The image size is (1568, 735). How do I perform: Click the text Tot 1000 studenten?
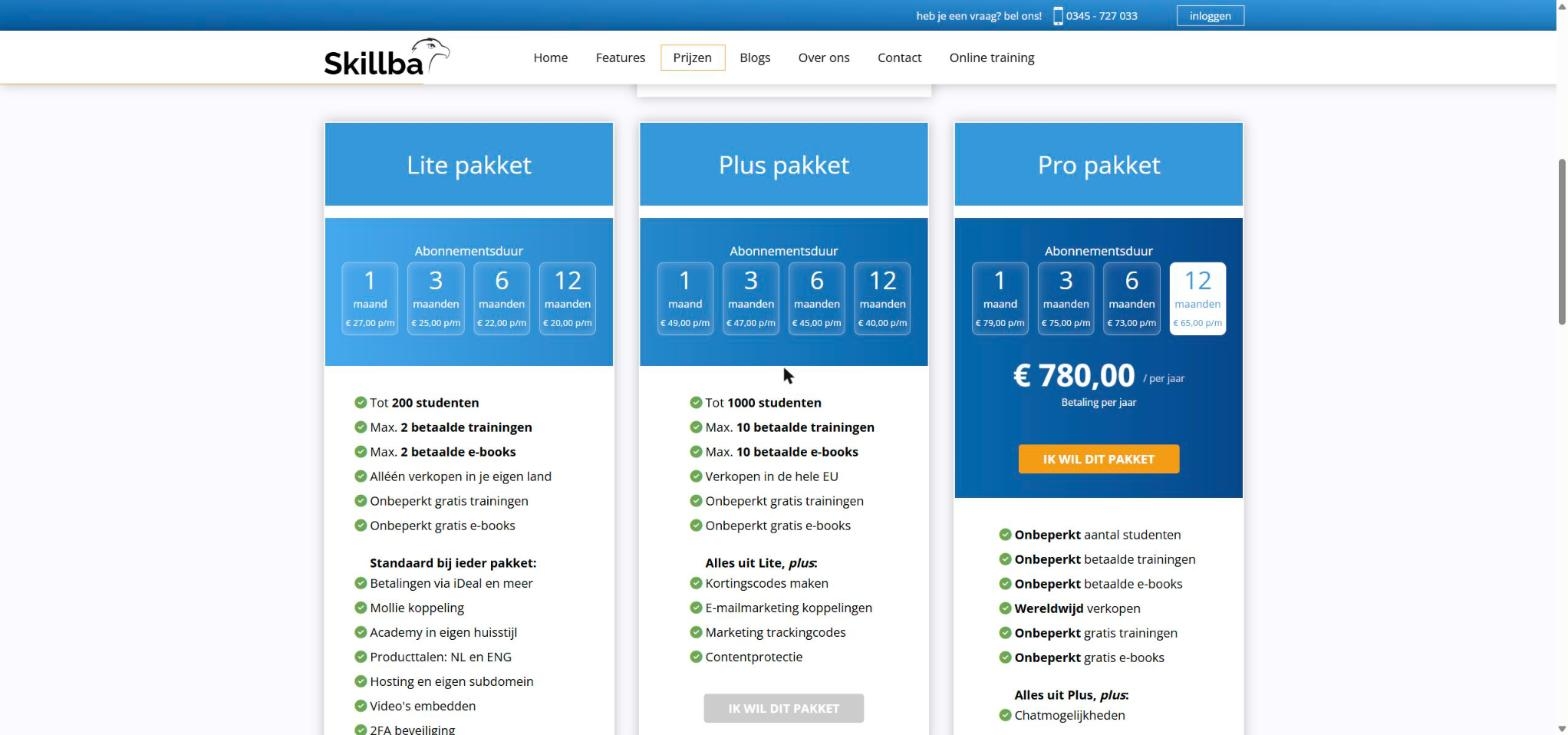pyautogui.click(x=763, y=403)
